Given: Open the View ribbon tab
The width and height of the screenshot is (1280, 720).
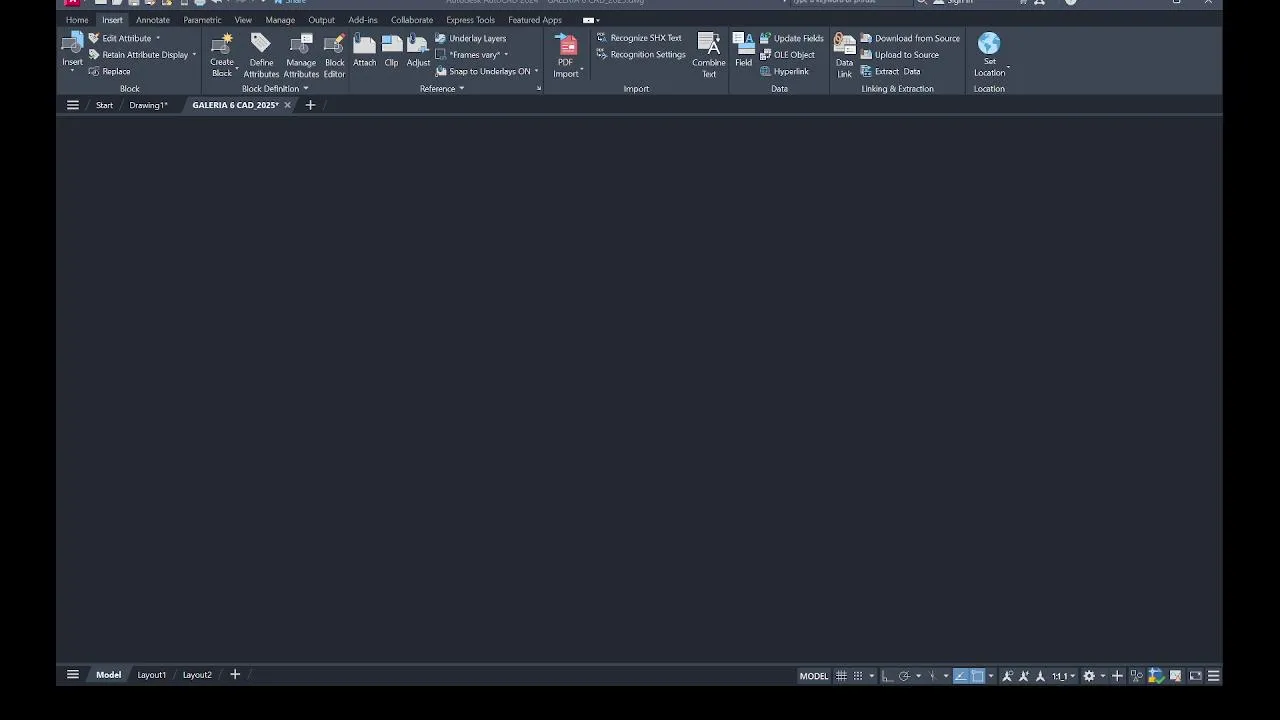Looking at the screenshot, I should pyautogui.click(x=243, y=20).
